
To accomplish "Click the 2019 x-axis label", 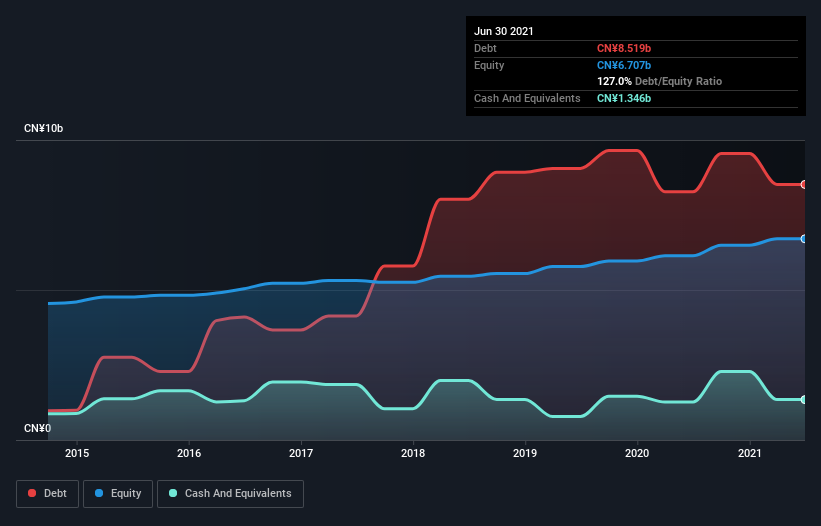I will click(525, 453).
